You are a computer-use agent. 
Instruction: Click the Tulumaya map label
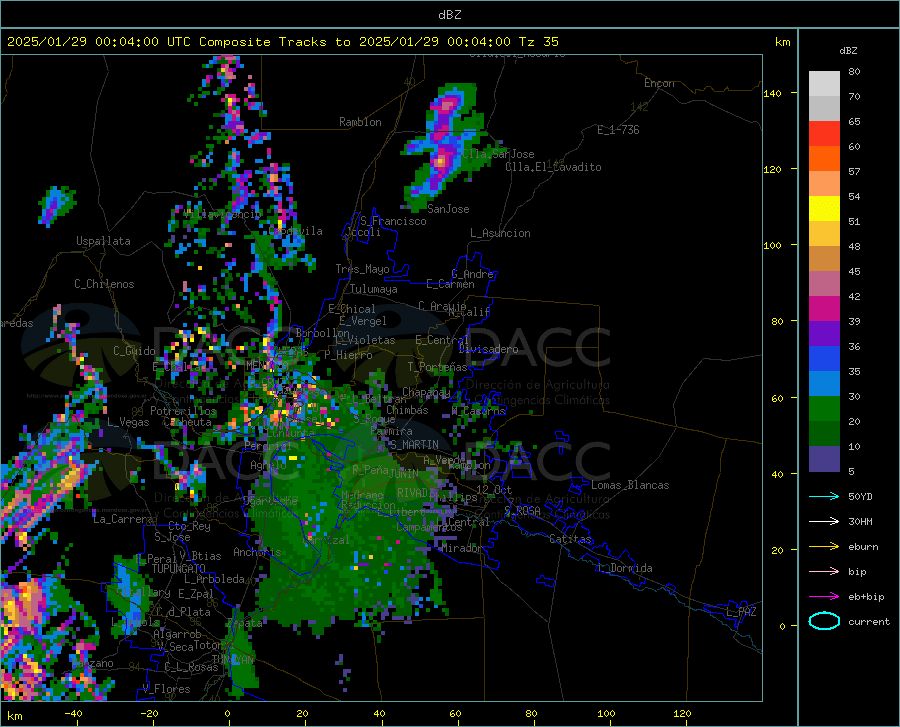pyautogui.click(x=374, y=289)
